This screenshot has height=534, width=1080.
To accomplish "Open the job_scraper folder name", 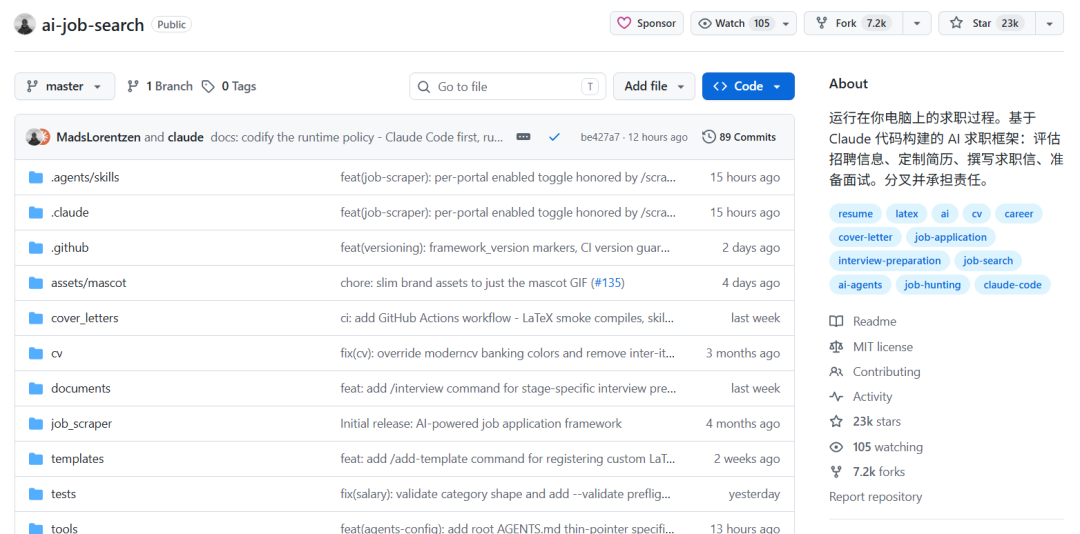I will coord(81,424).
